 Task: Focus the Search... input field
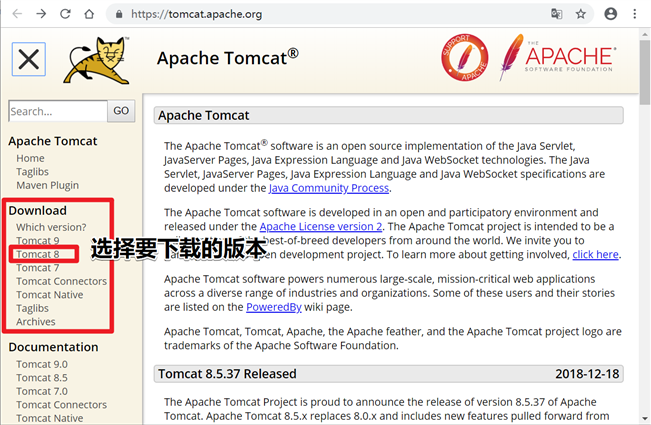58,111
